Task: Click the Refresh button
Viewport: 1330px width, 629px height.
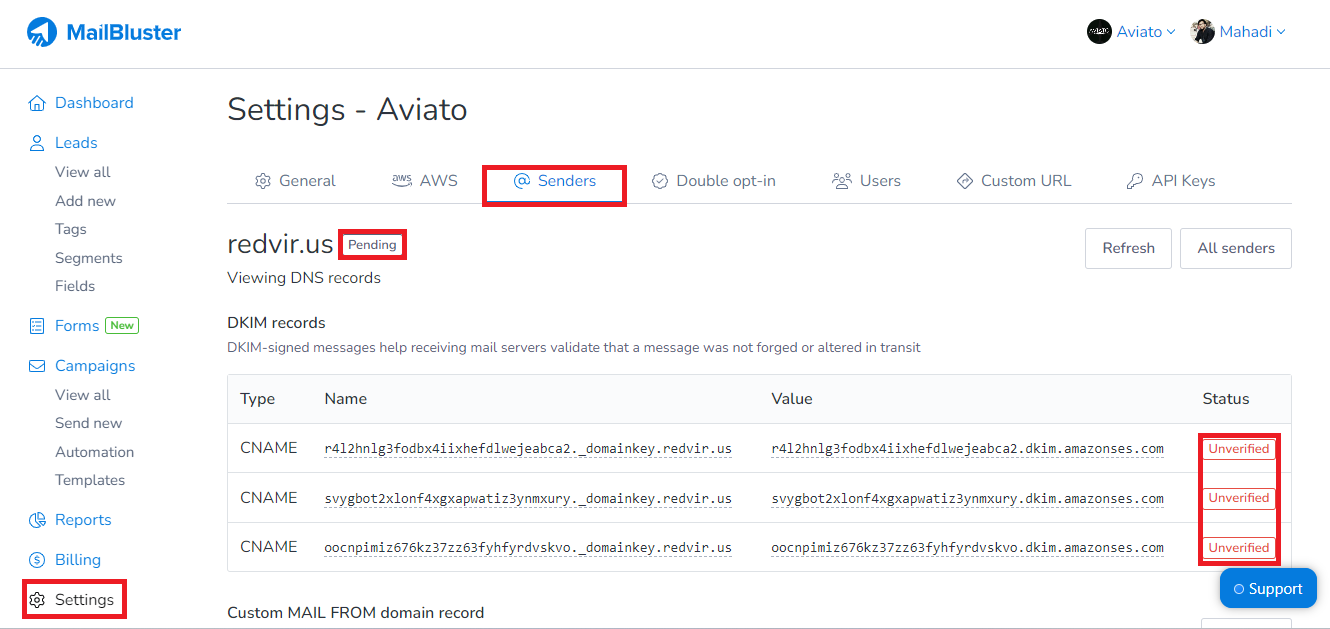Action: 1128,247
